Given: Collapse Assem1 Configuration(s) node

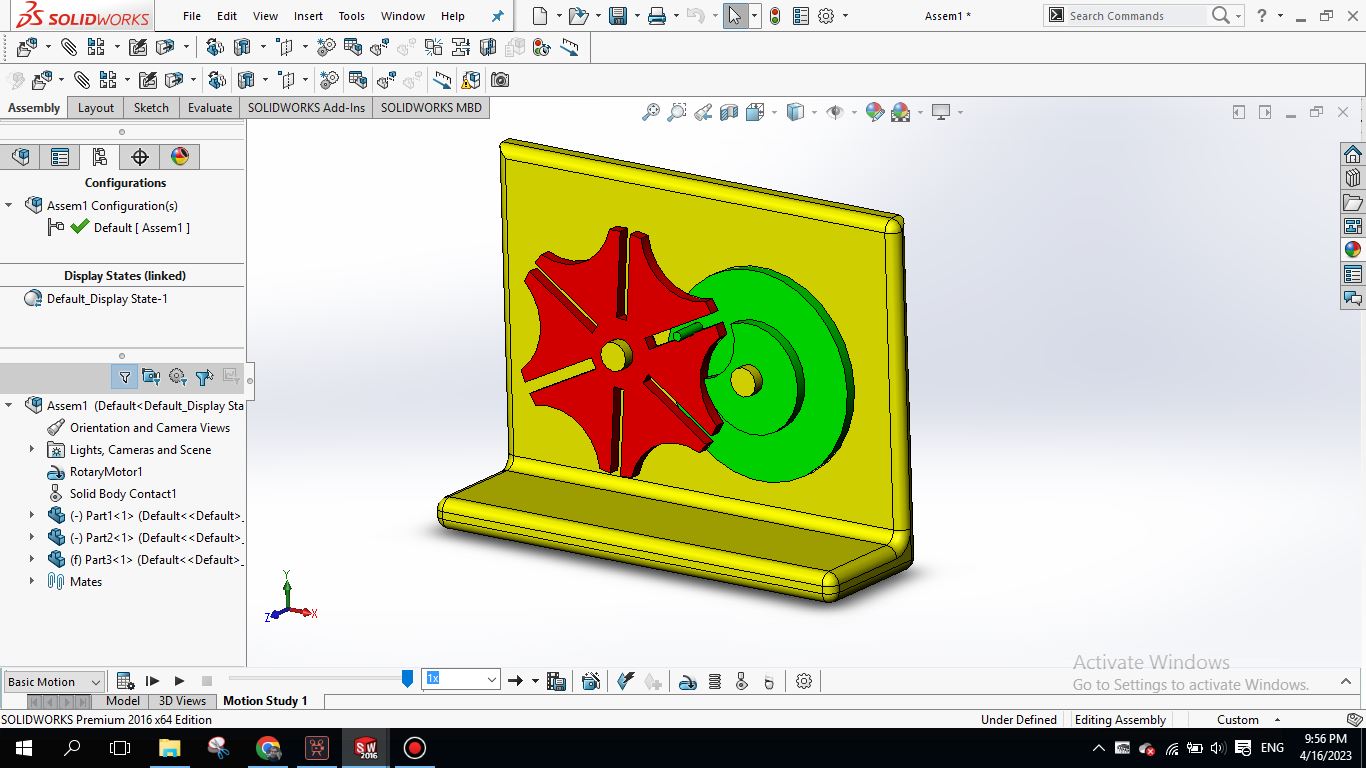Looking at the screenshot, I should coord(9,205).
